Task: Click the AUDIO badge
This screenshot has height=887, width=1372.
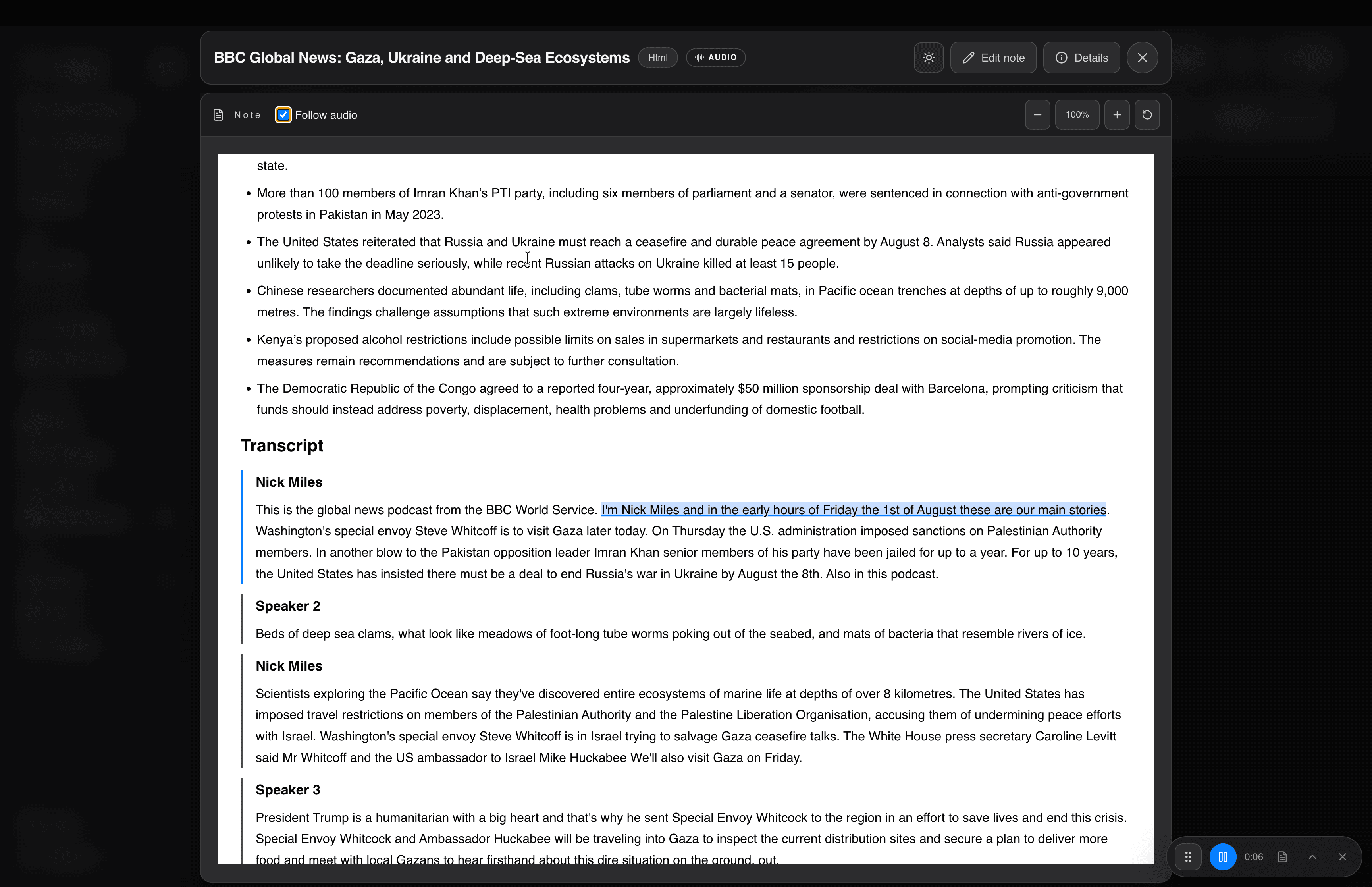Action: click(716, 58)
